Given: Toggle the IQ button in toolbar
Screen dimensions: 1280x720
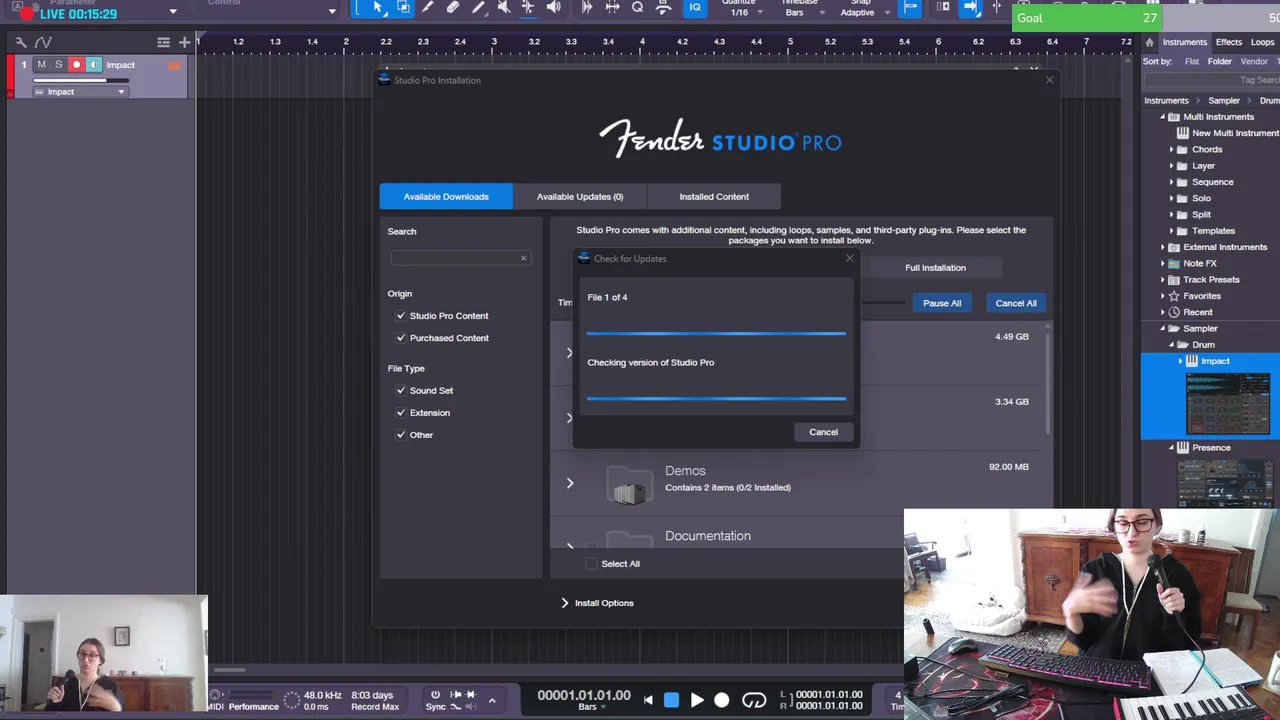Looking at the screenshot, I should click(695, 8).
